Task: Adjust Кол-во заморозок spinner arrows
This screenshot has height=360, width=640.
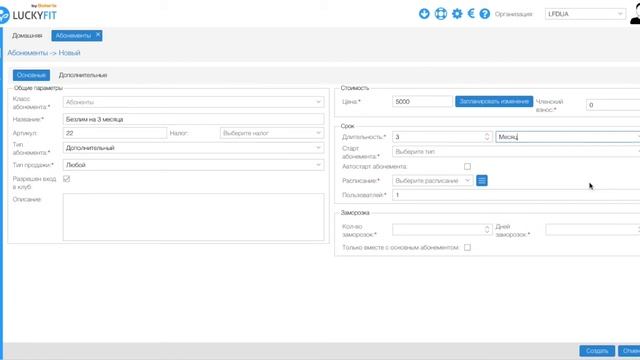Action: click(487, 229)
